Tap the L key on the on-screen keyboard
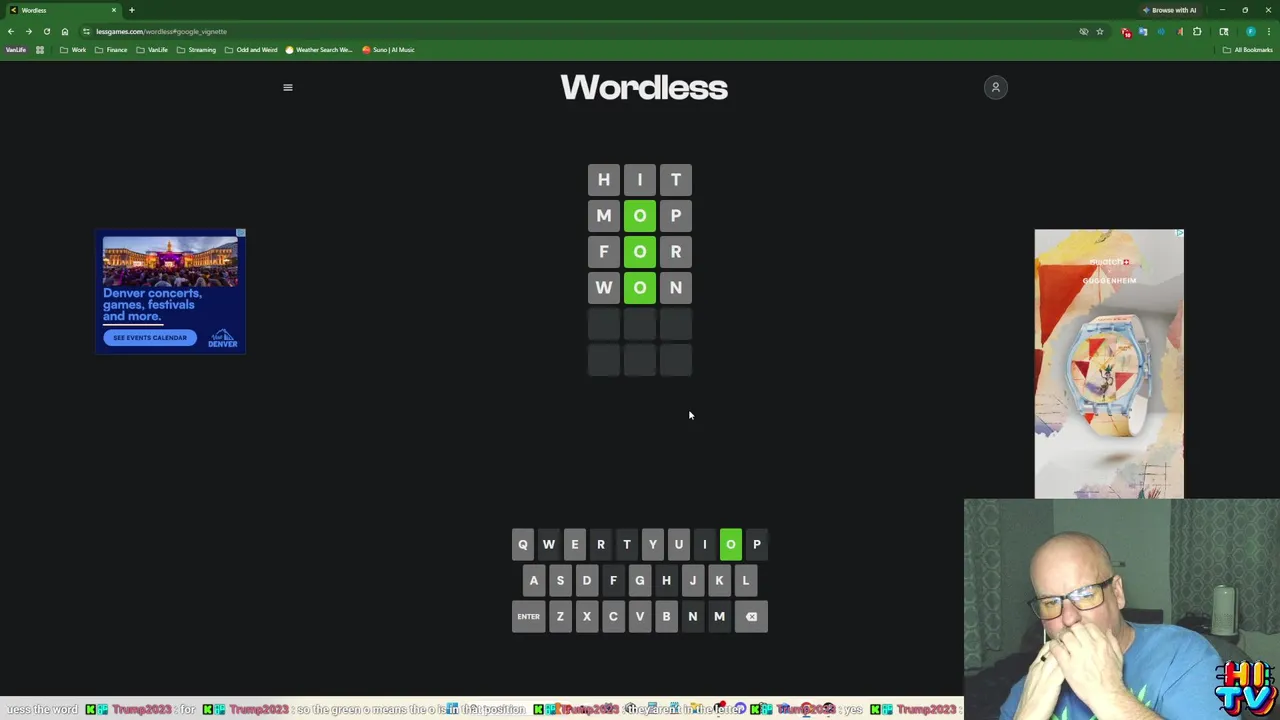 [745, 580]
